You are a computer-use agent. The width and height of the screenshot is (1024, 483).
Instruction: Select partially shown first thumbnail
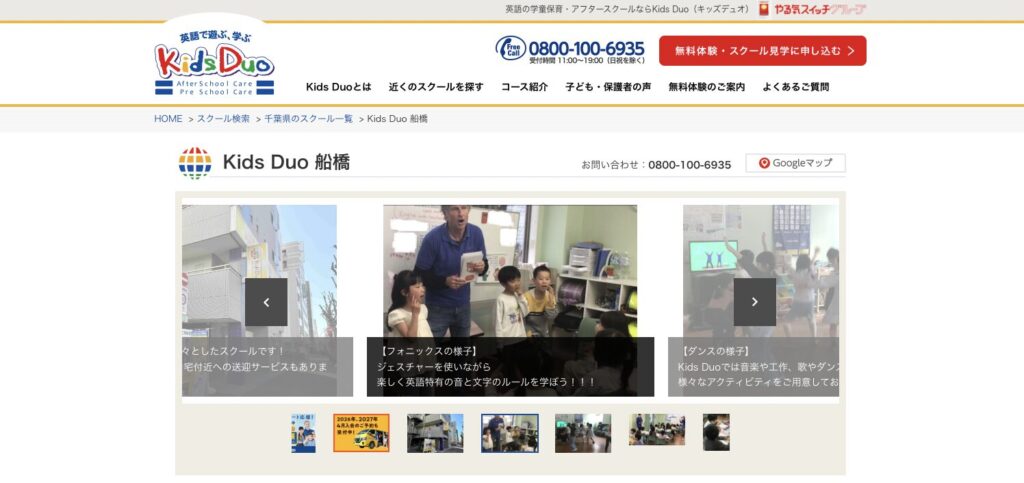(x=303, y=433)
